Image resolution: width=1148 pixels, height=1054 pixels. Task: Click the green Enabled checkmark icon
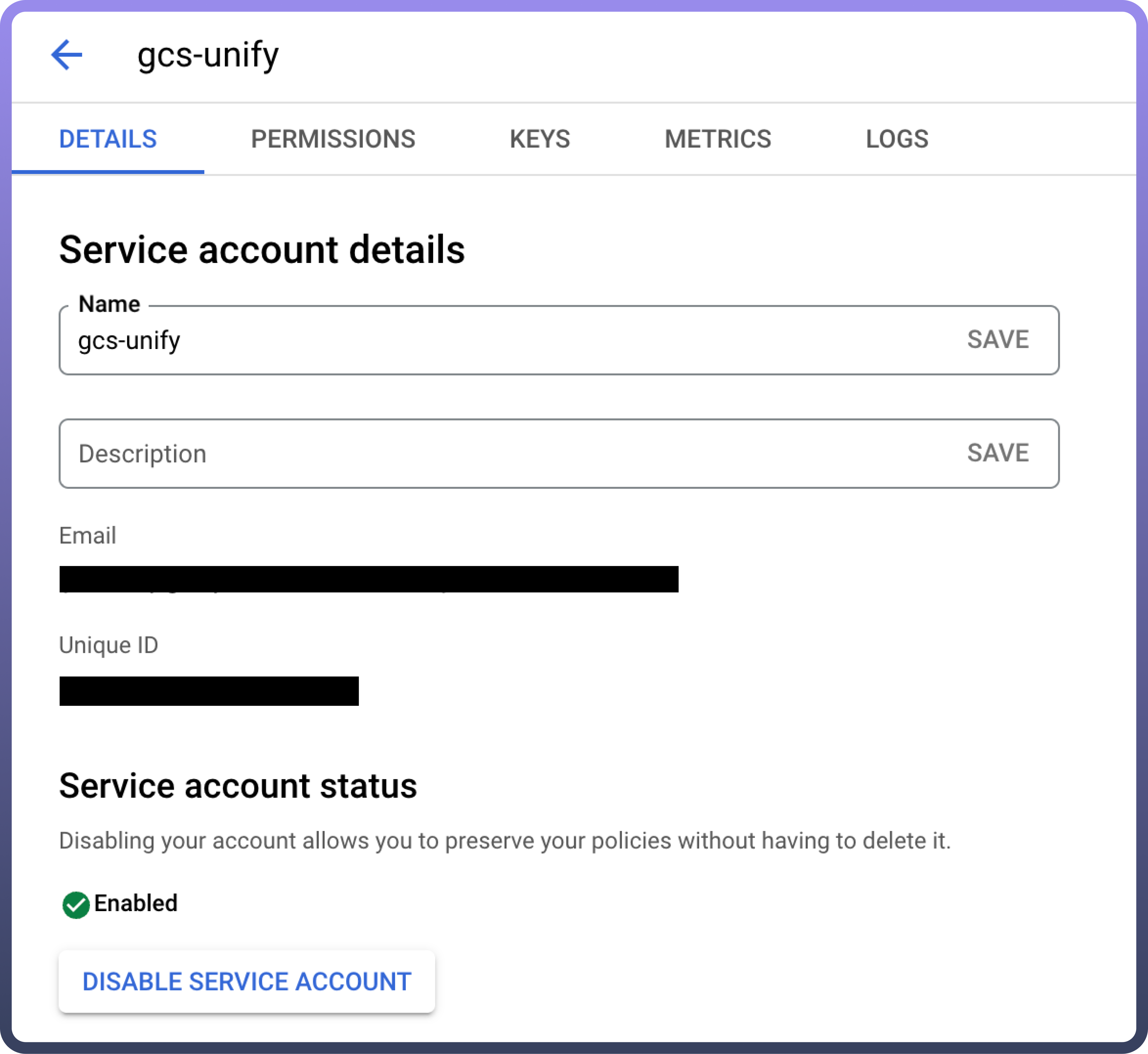76,905
